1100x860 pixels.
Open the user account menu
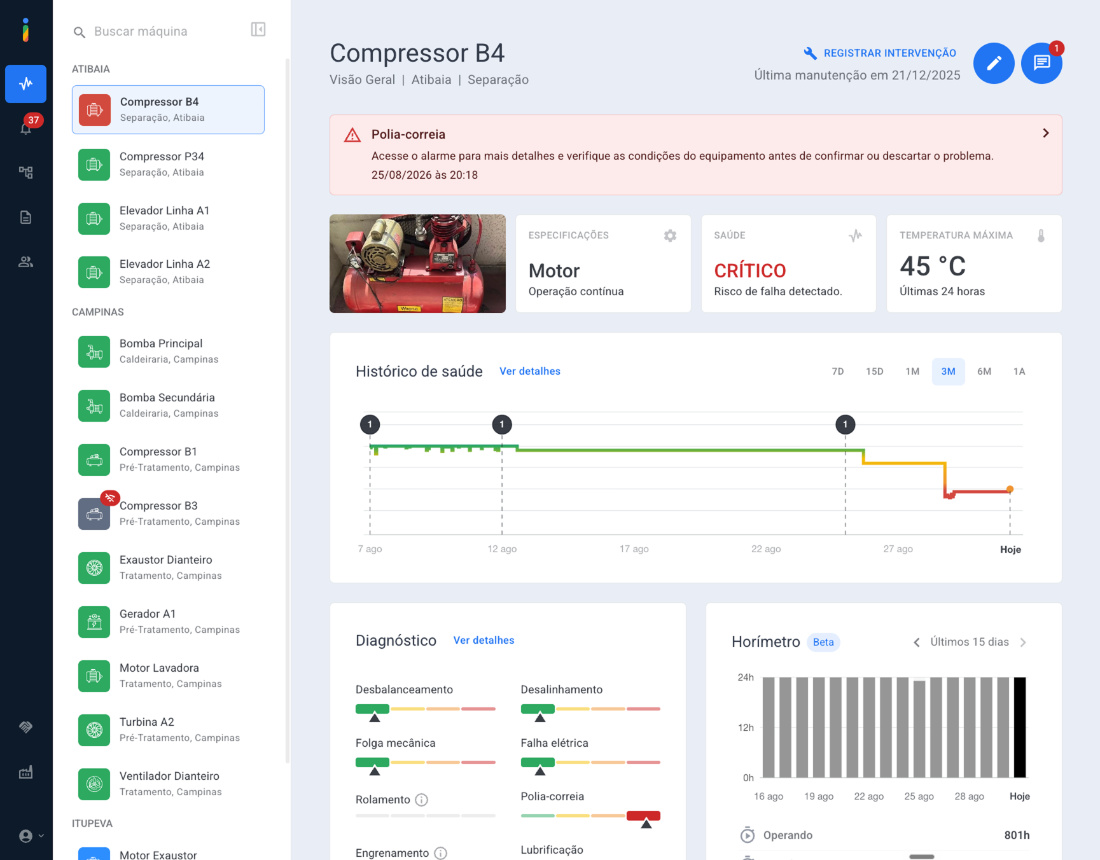(x=31, y=835)
